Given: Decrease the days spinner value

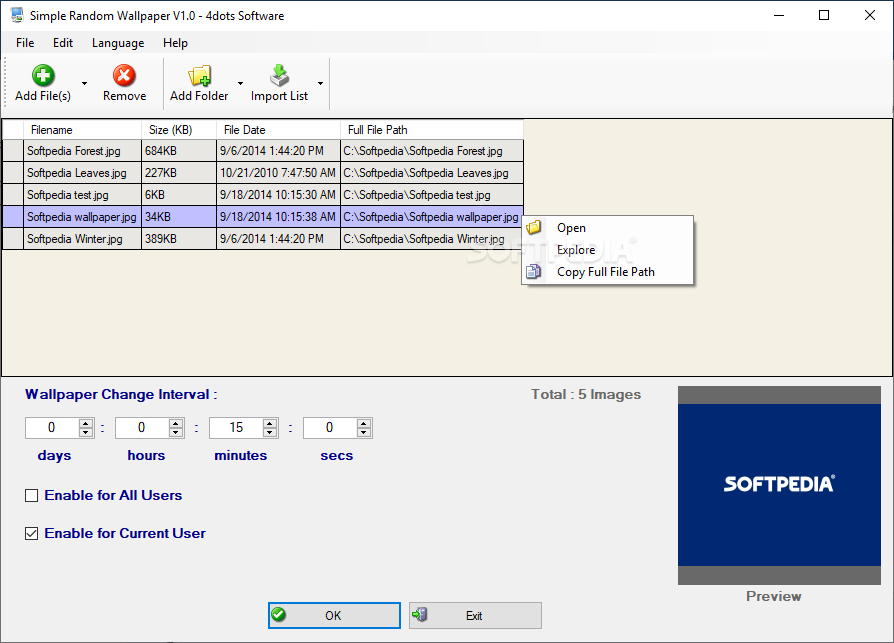Looking at the screenshot, I should pos(86,432).
